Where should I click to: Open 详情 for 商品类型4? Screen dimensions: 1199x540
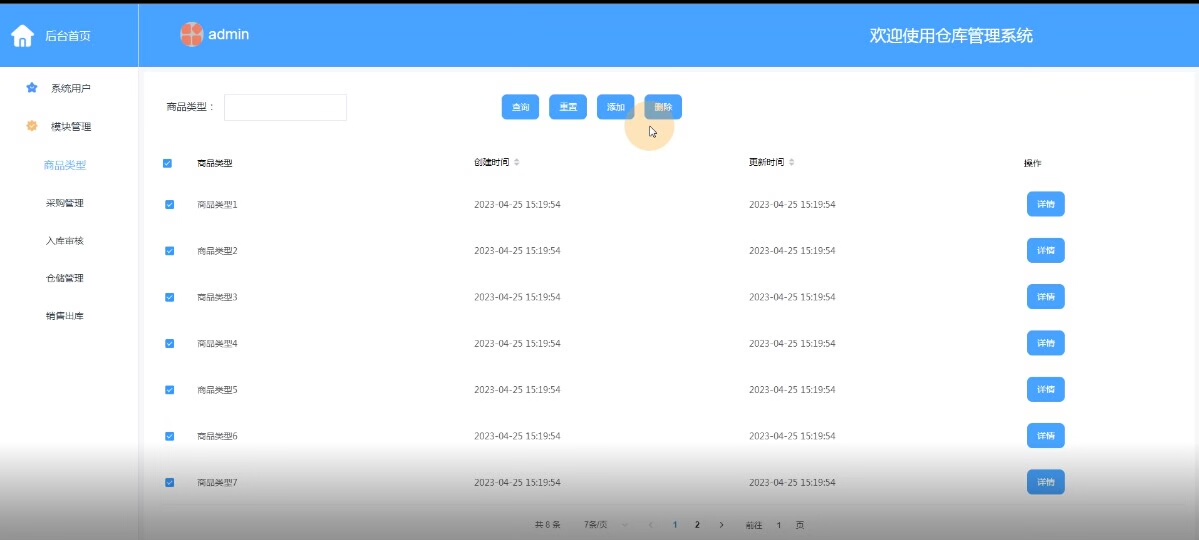(x=1045, y=343)
